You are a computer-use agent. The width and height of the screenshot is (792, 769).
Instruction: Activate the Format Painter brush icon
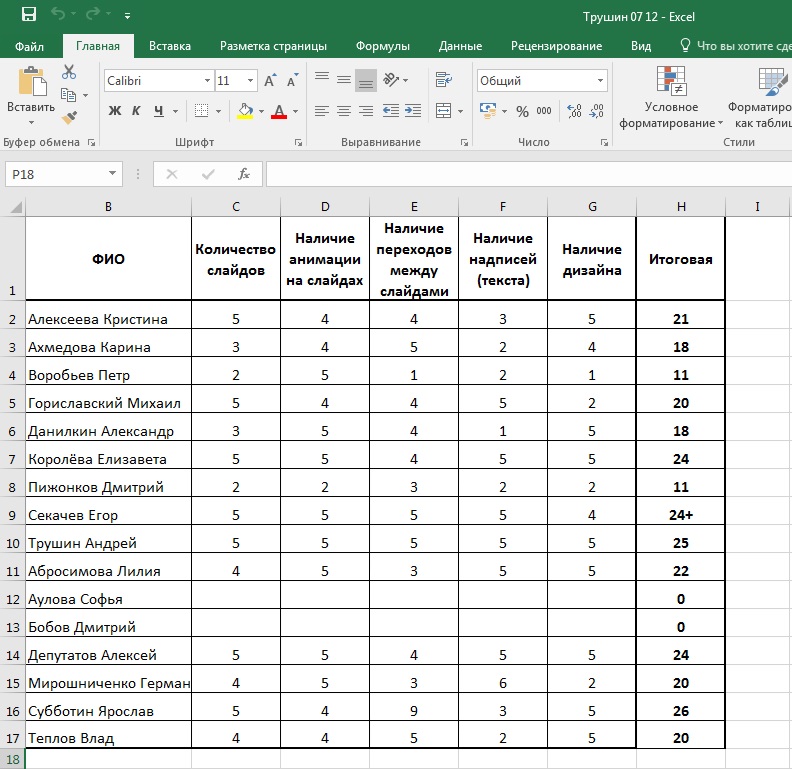pyautogui.click(x=69, y=118)
